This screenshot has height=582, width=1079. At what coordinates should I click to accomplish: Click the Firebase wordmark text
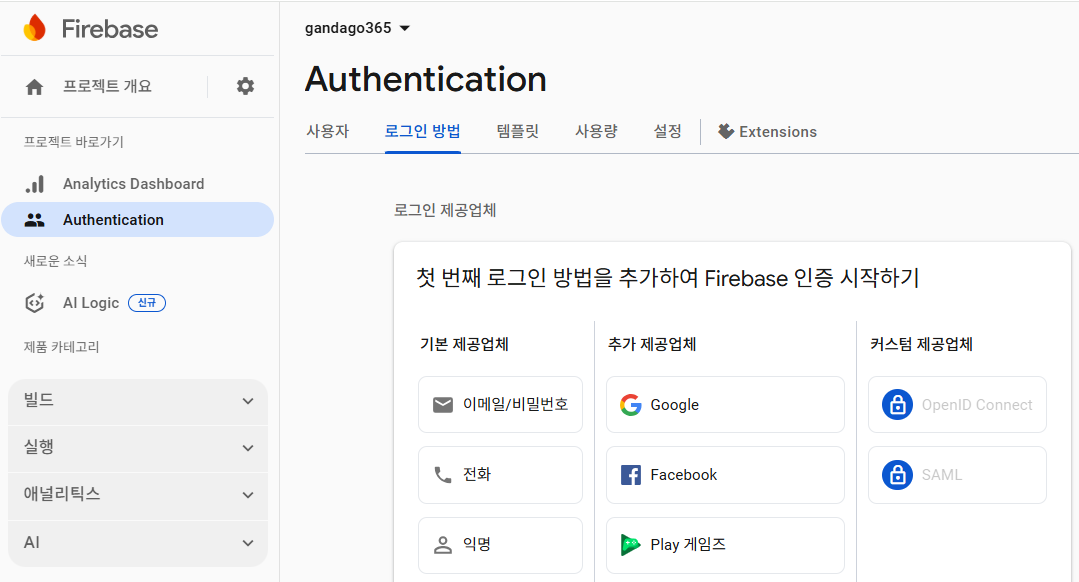click(x=110, y=29)
